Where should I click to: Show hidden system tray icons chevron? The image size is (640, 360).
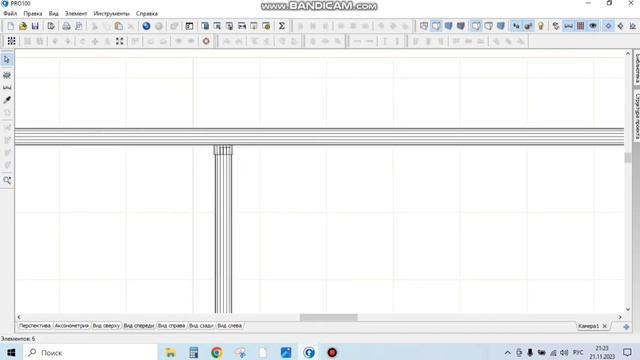(507, 353)
